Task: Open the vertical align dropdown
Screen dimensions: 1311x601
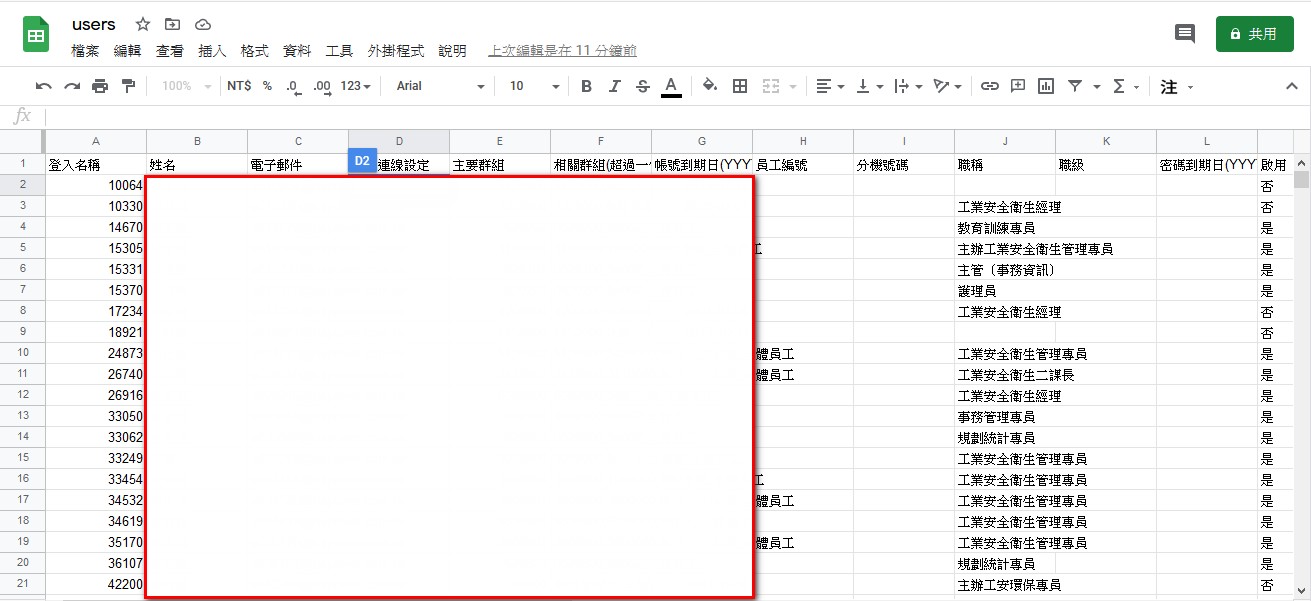Action: [870, 86]
